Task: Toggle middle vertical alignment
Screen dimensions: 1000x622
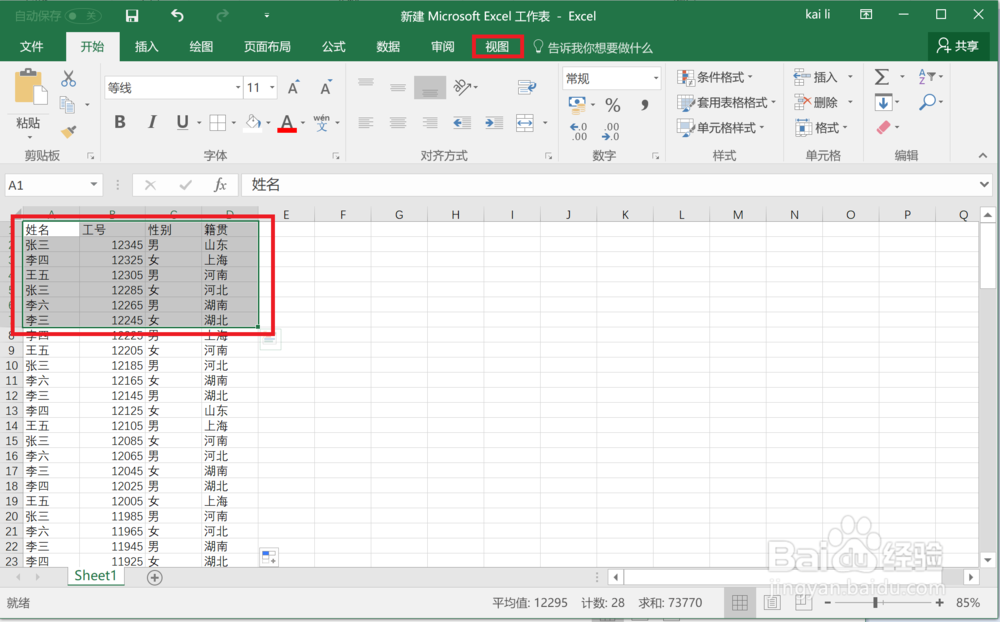Action: [x=398, y=87]
